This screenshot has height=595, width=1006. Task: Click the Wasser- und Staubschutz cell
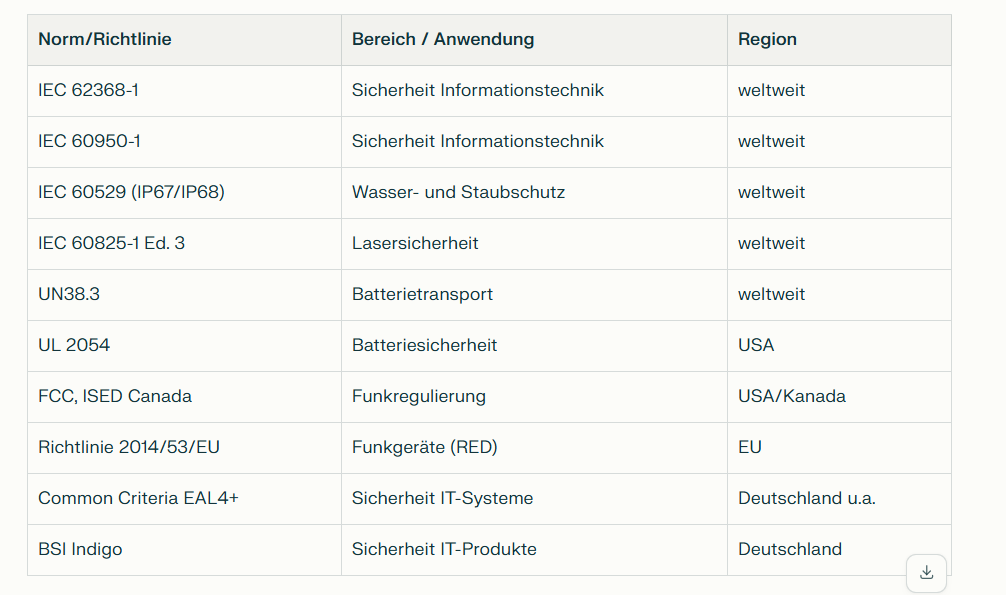pos(458,192)
